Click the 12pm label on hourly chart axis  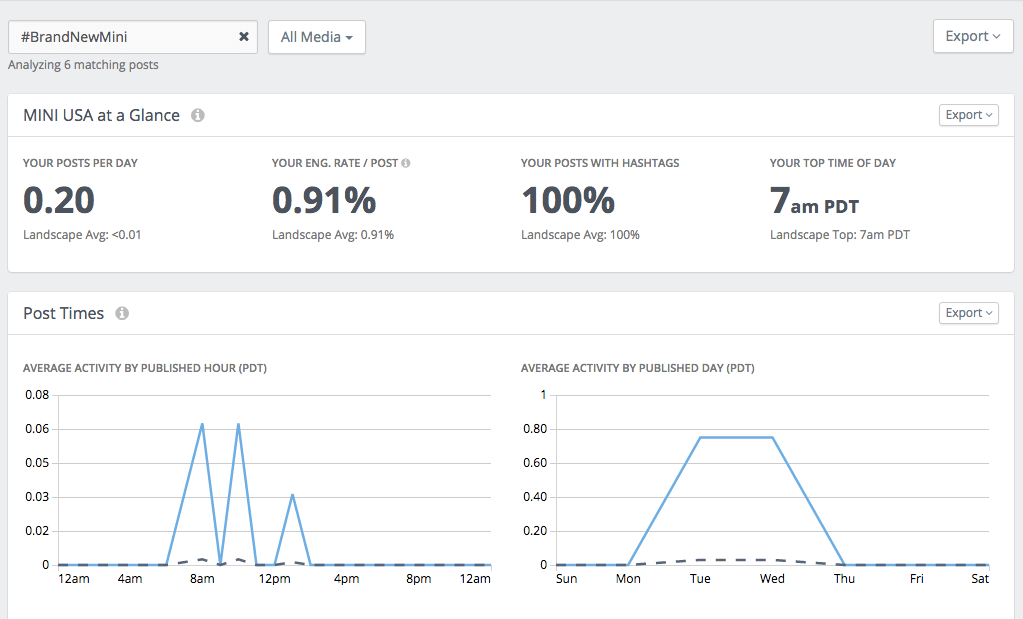coord(274,579)
